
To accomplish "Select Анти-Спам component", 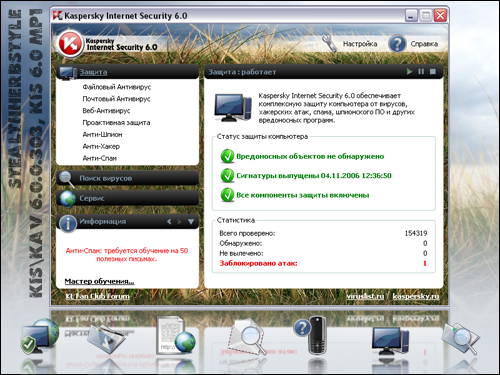I will [x=100, y=158].
